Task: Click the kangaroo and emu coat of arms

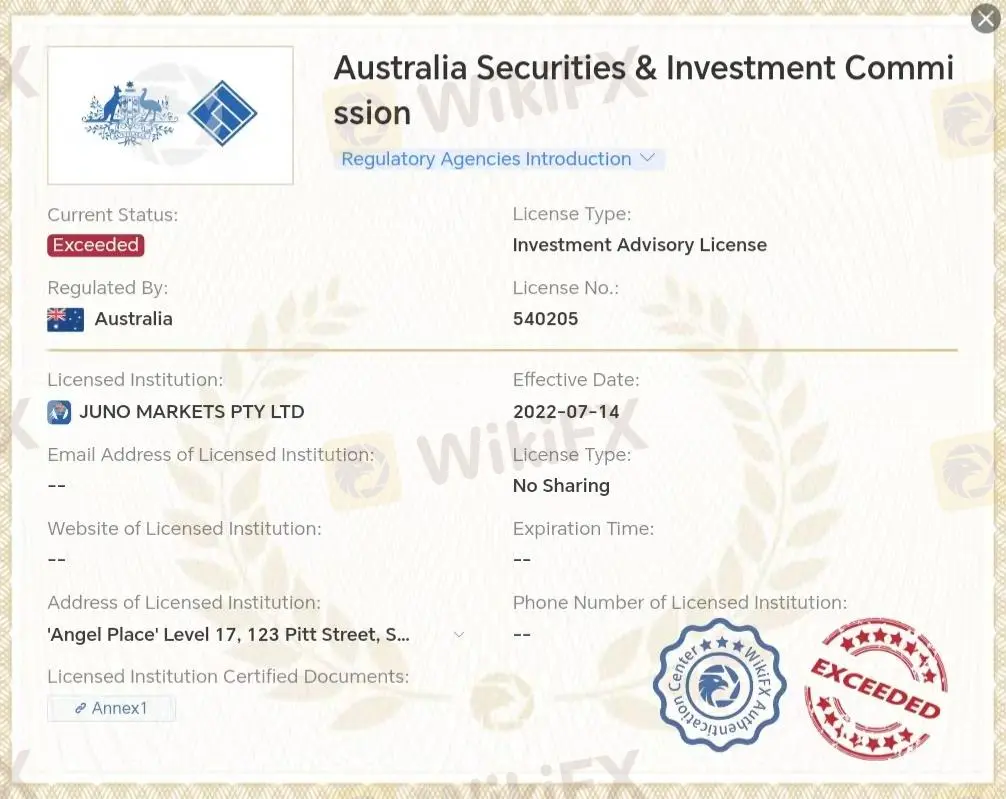Action: (x=130, y=115)
